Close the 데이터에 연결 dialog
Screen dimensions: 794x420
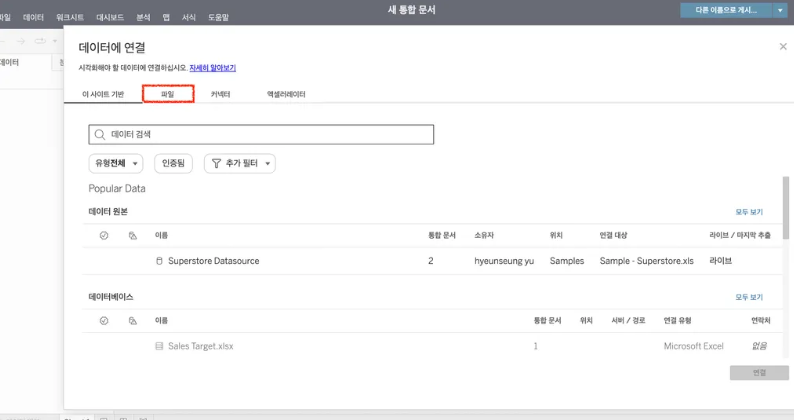[x=783, y=47]
